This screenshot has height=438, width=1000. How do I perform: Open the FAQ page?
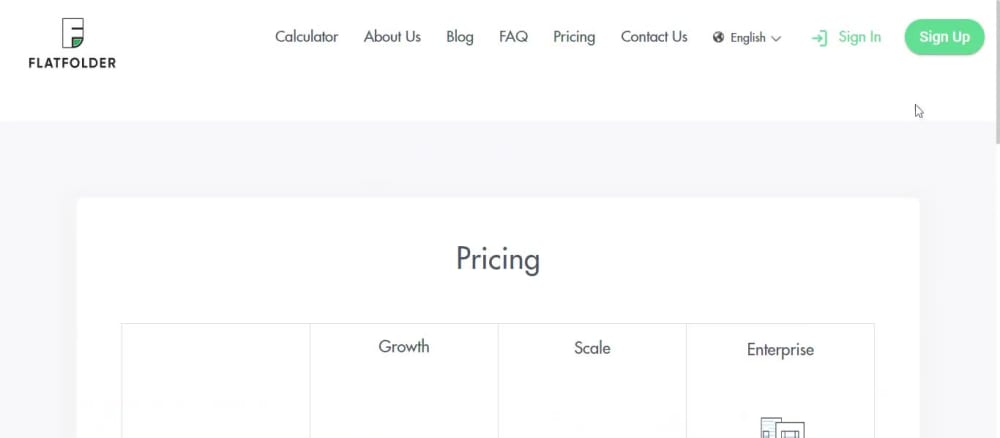point(513,37)
